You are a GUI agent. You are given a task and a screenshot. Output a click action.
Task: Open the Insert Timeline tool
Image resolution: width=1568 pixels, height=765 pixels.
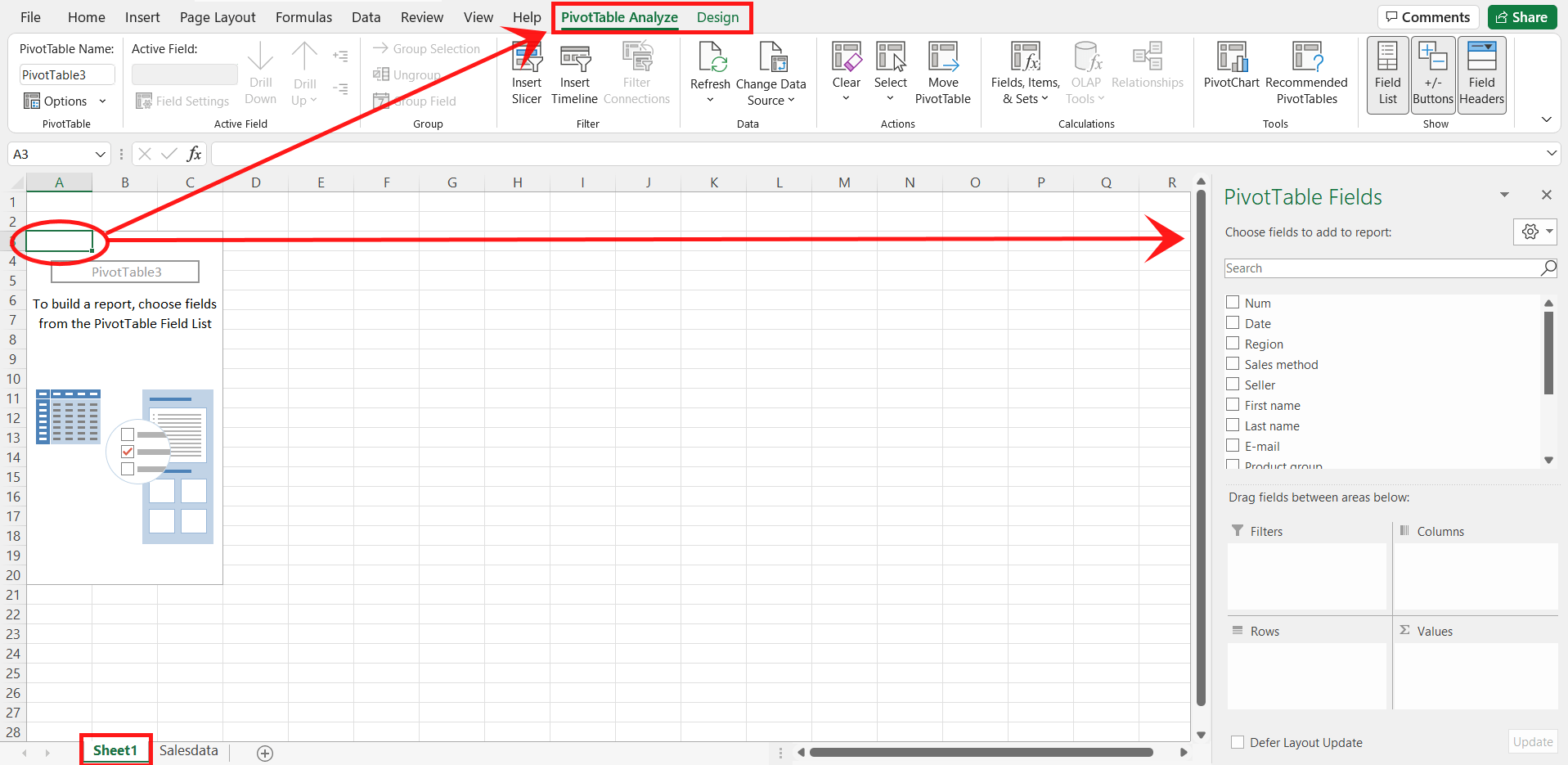(x=574, y=73)
